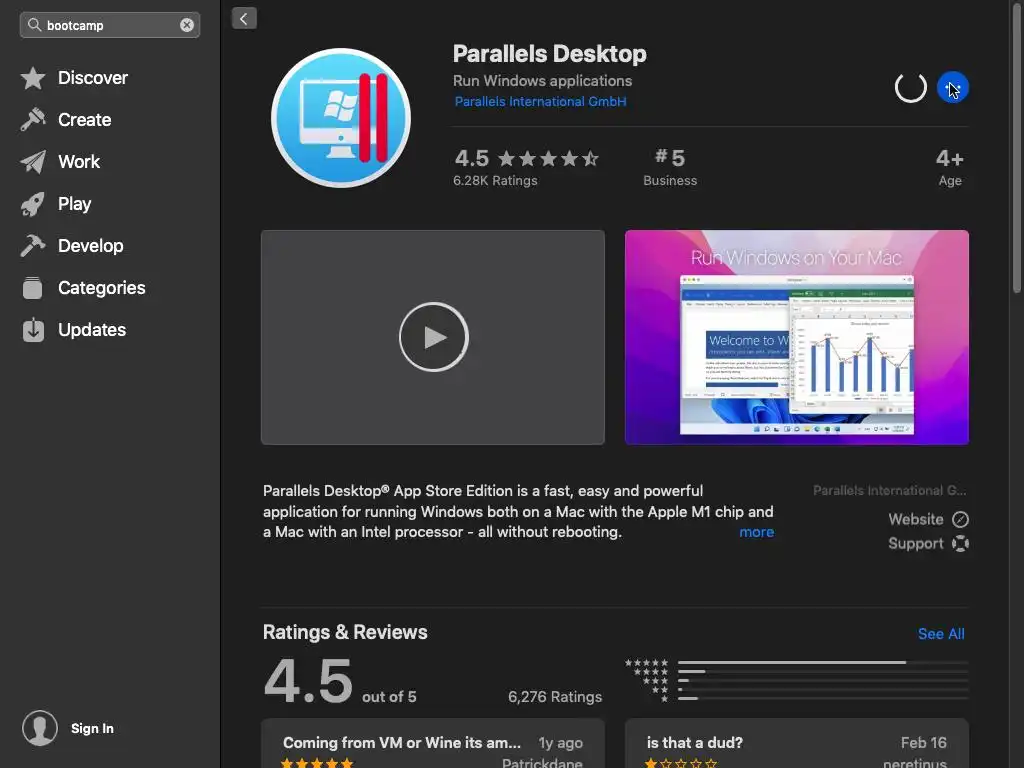
Task: Click the 4+ Age rating
Action: point(950,167)
